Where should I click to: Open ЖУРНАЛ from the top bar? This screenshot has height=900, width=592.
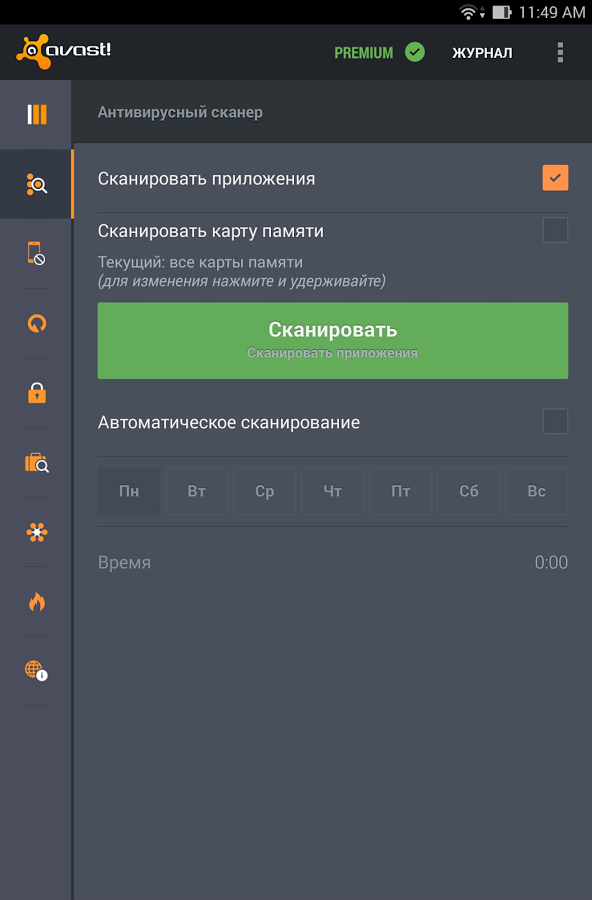(x=482, y=52)
